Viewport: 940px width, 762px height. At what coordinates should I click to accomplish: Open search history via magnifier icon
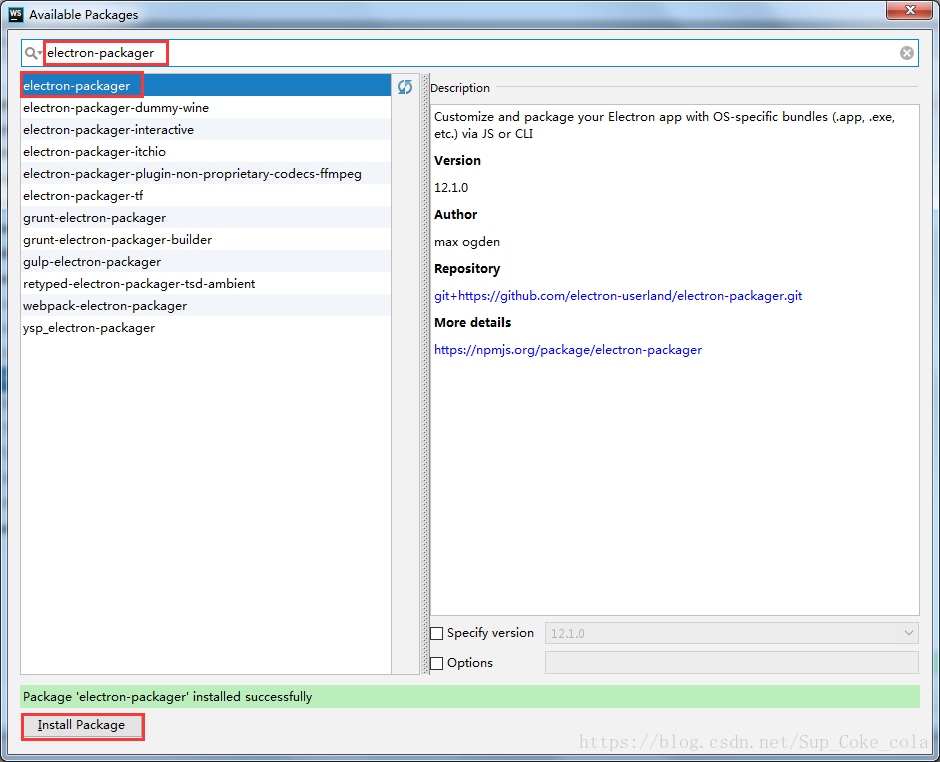(32, 53)
